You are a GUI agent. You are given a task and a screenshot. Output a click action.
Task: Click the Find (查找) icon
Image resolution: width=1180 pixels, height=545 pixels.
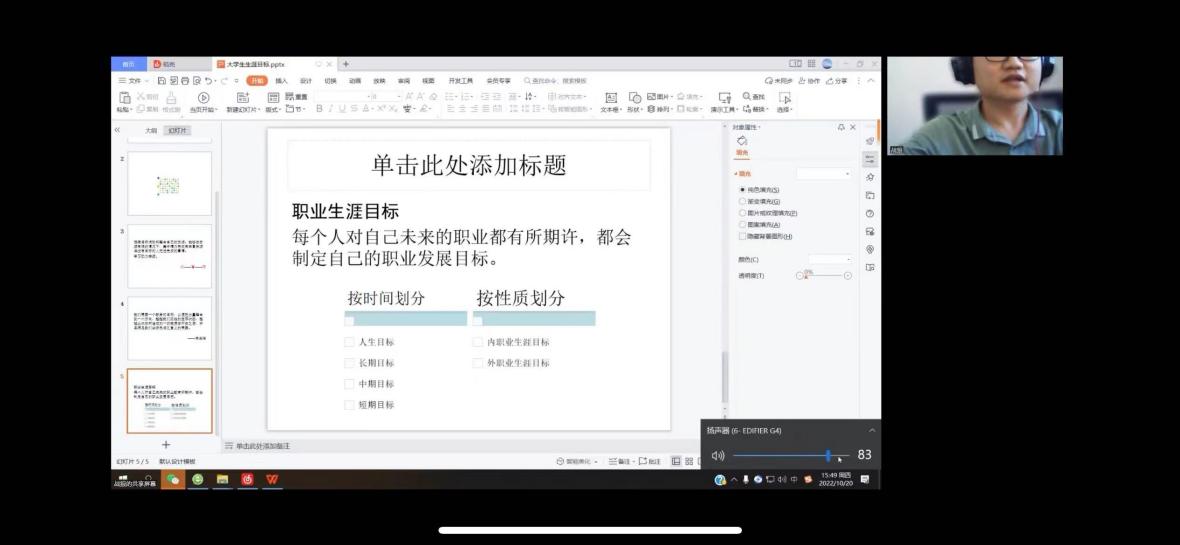752,97
